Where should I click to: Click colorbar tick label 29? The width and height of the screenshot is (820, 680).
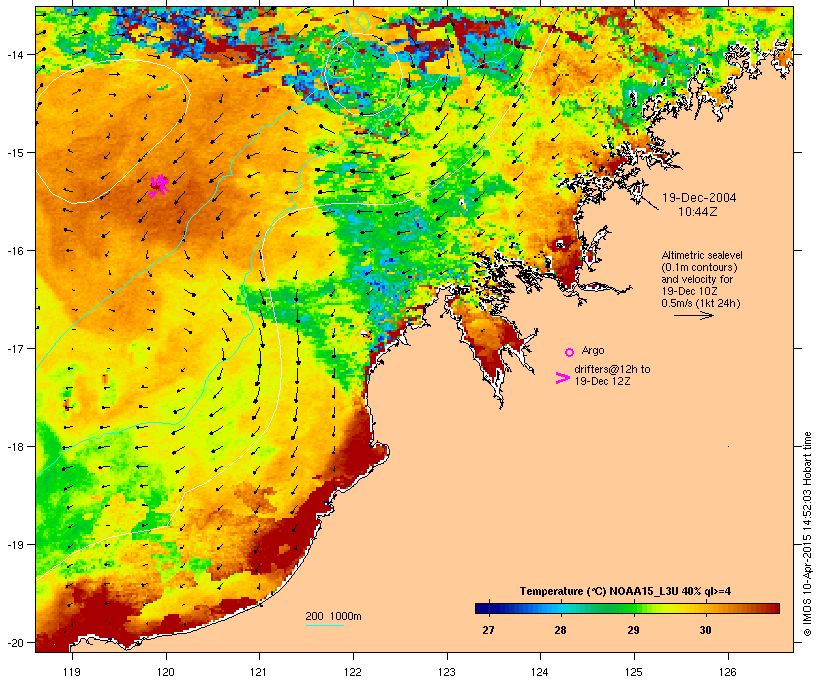(x=633, y=630)
